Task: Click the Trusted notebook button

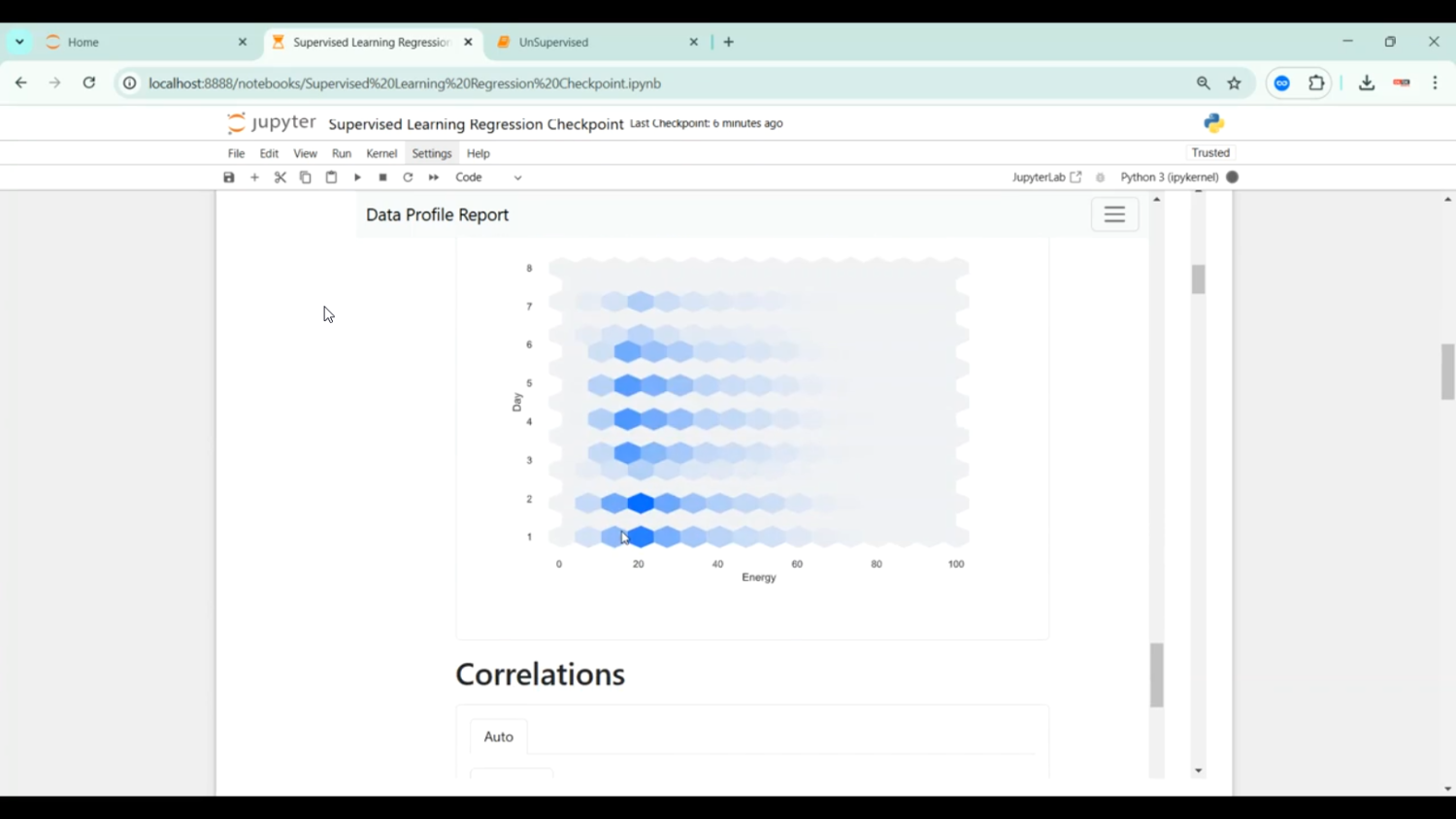Action: point(1210,152)
